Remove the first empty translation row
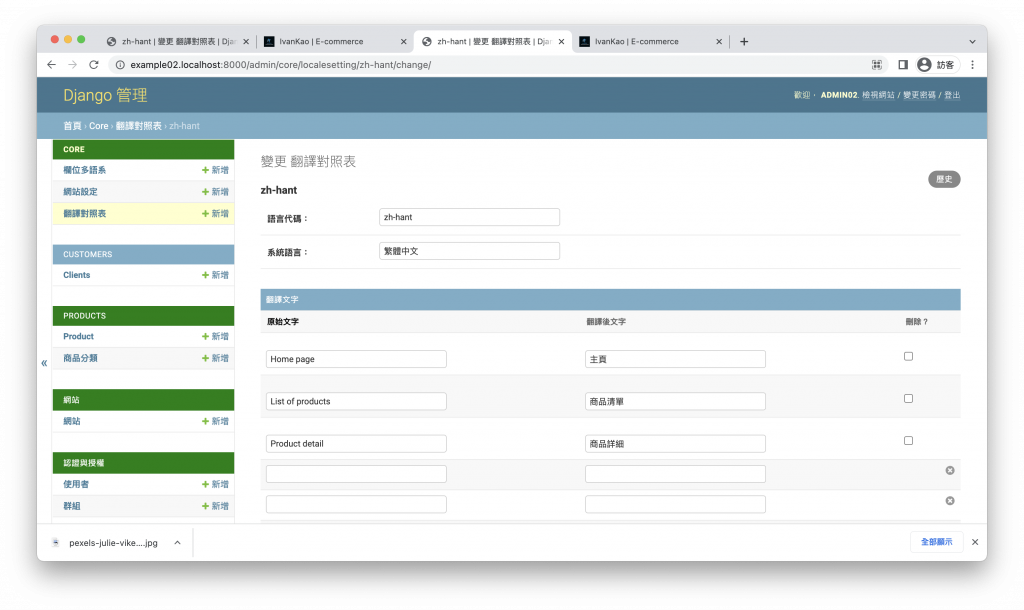The height and width of the screenshot is (610, 1024). pos(950,470)
